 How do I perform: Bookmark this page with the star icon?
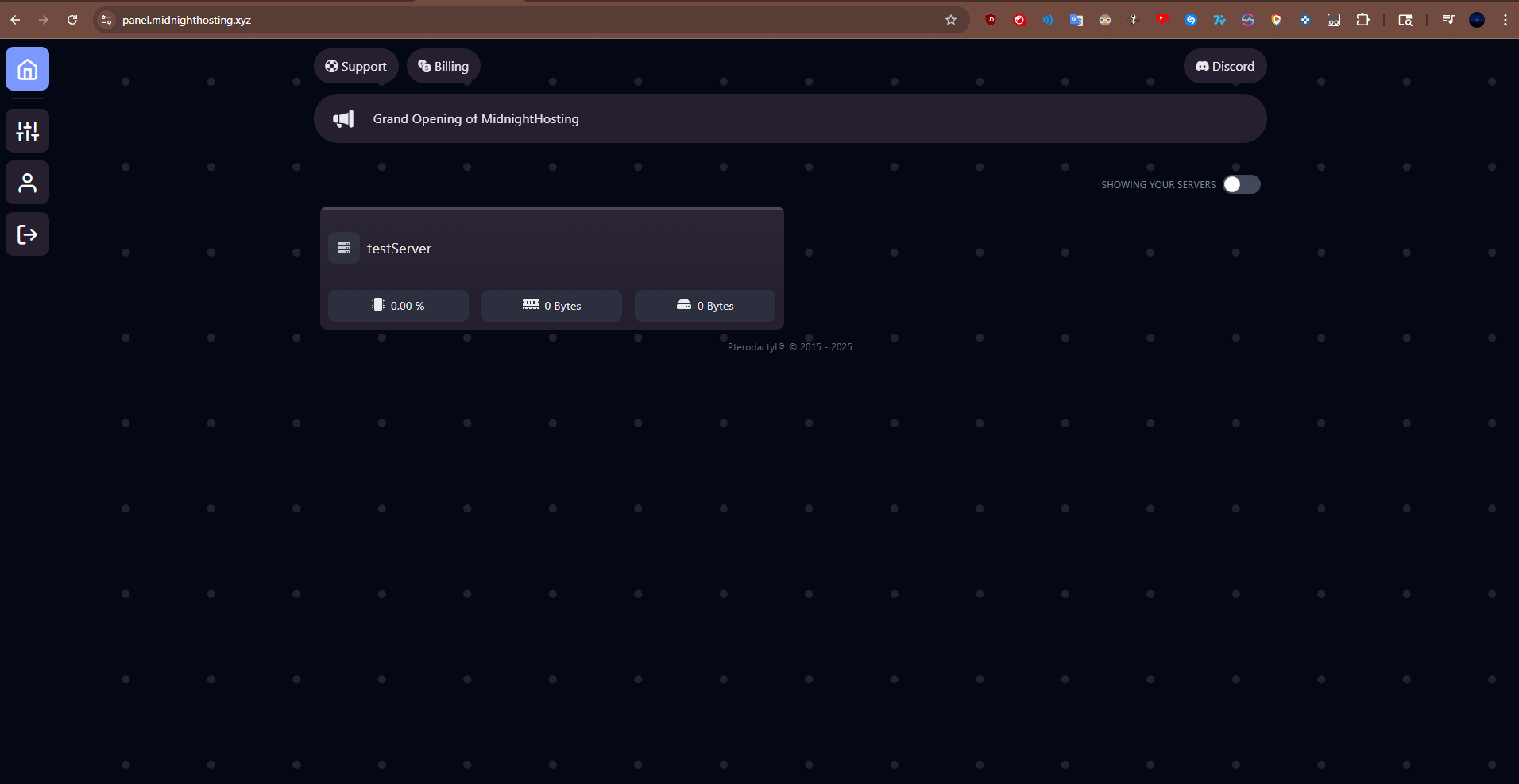(x=950, y=20)
